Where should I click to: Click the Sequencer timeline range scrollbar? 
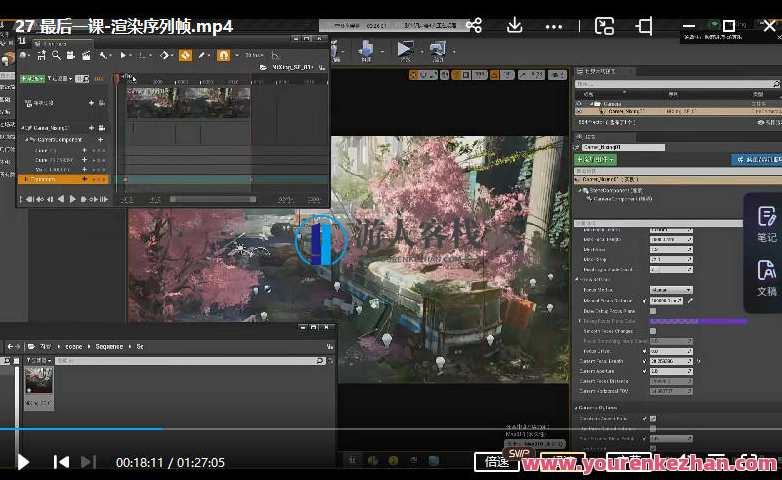213,199
